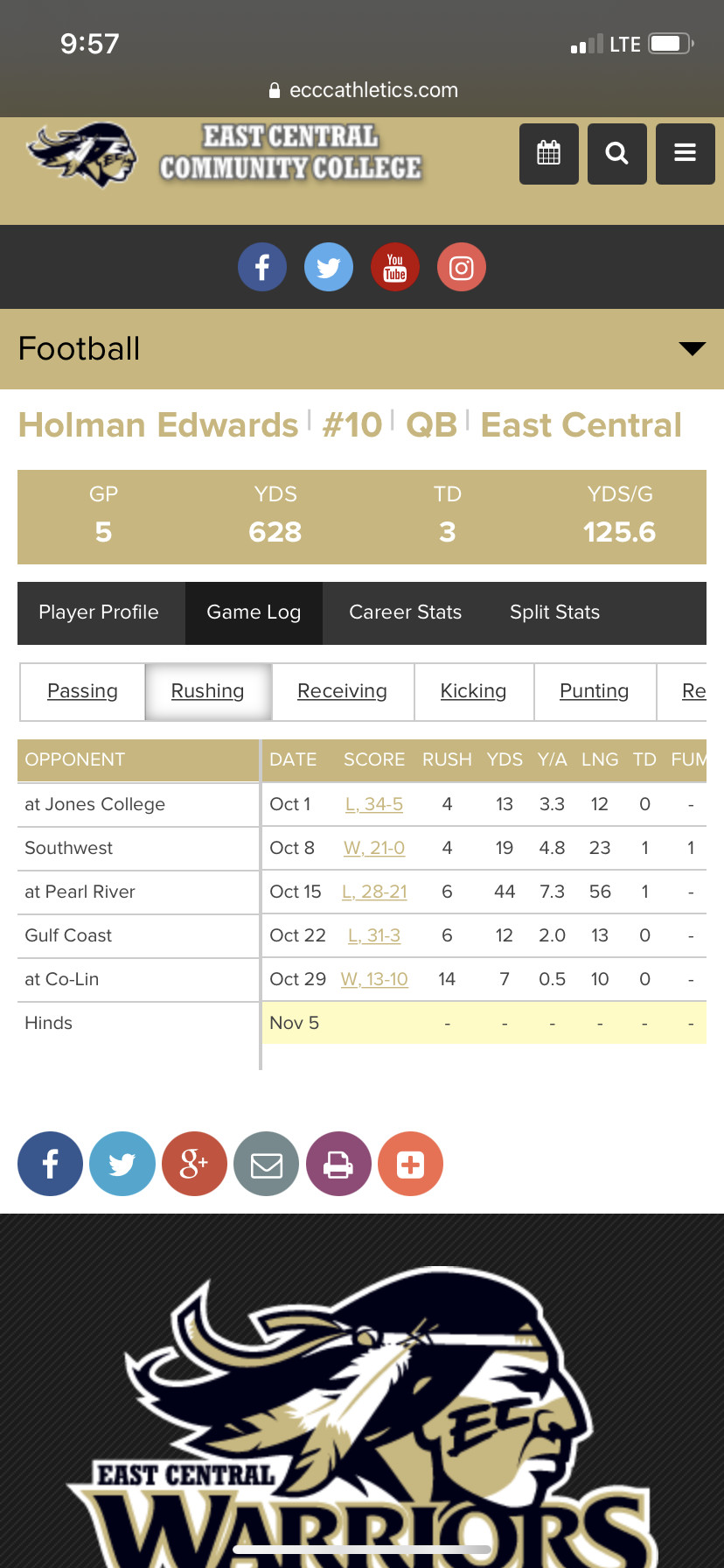The image size is (724, 1568).
Task: Tap the search magnifier icon
Action: 616,154
